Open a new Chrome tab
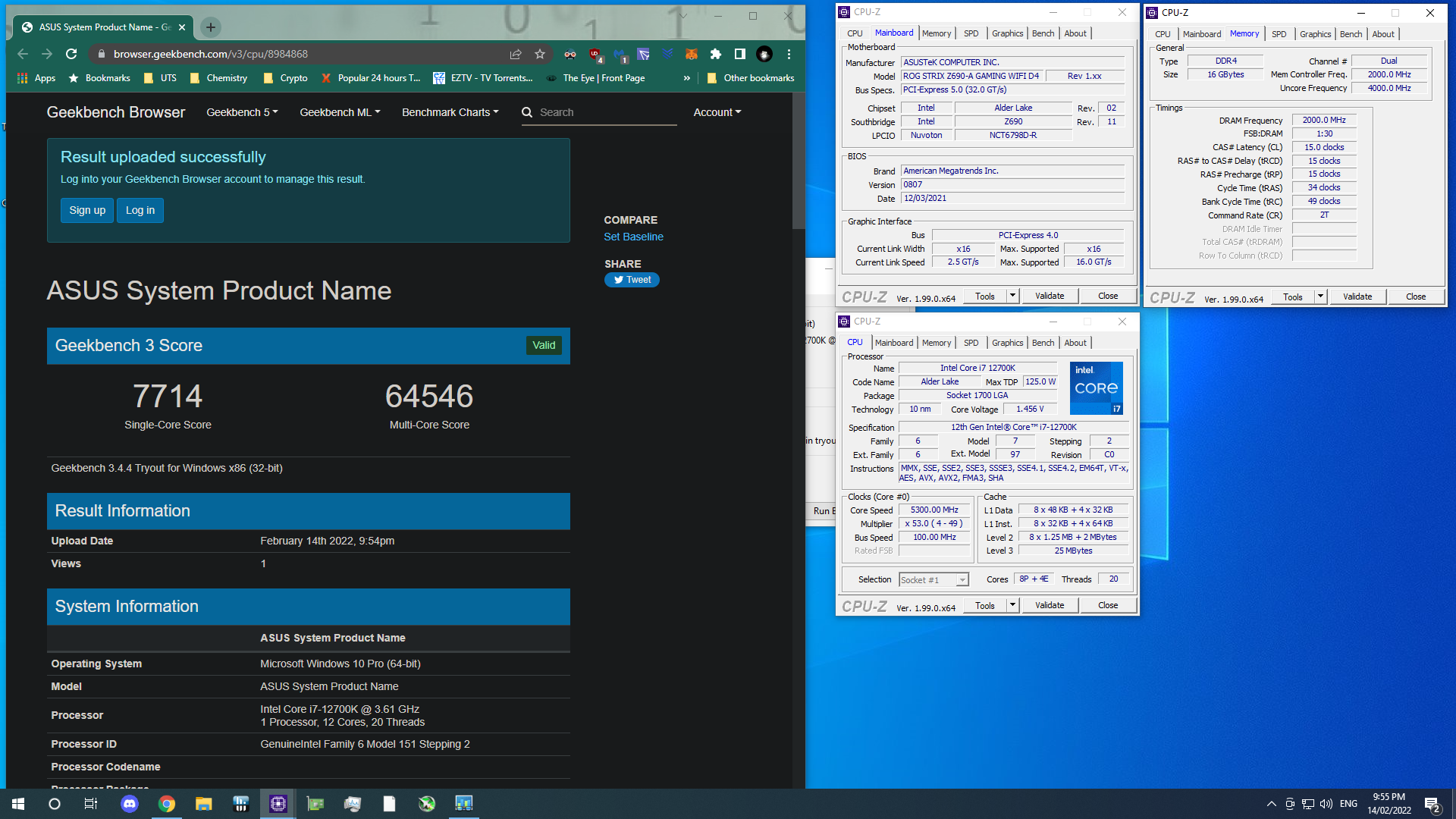The height and width of the screenshot is (819, 1456). [211, 27]
